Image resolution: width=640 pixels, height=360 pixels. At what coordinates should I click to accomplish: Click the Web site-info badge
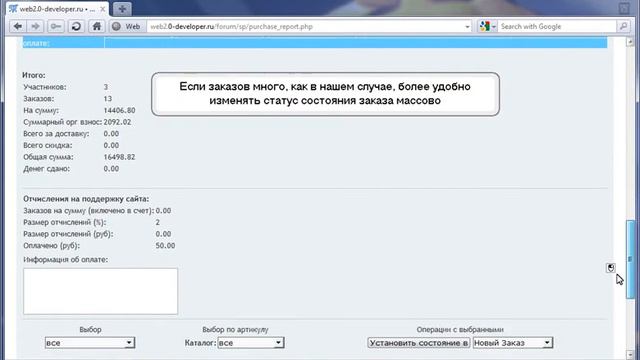click(x=127, y=27)
